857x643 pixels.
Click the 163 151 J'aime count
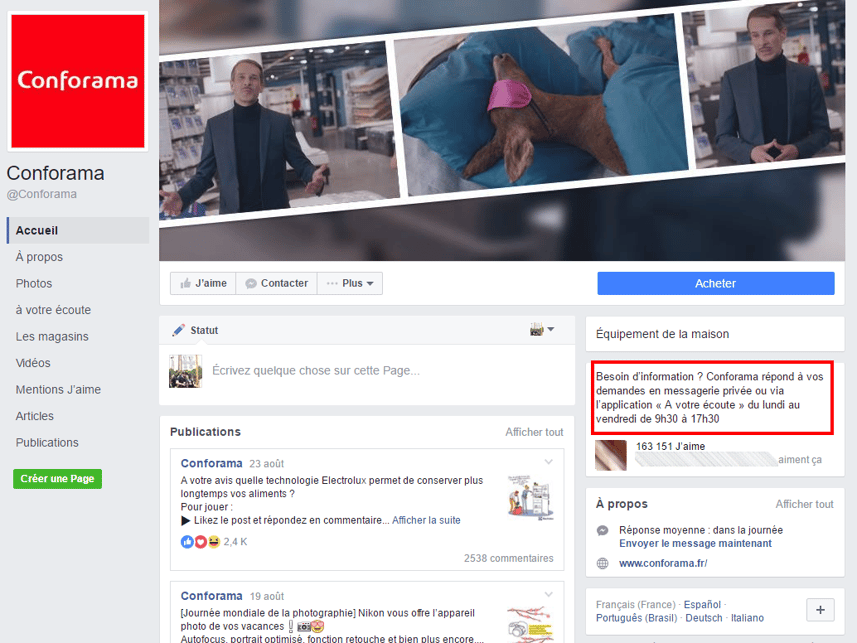coord(670,446)
